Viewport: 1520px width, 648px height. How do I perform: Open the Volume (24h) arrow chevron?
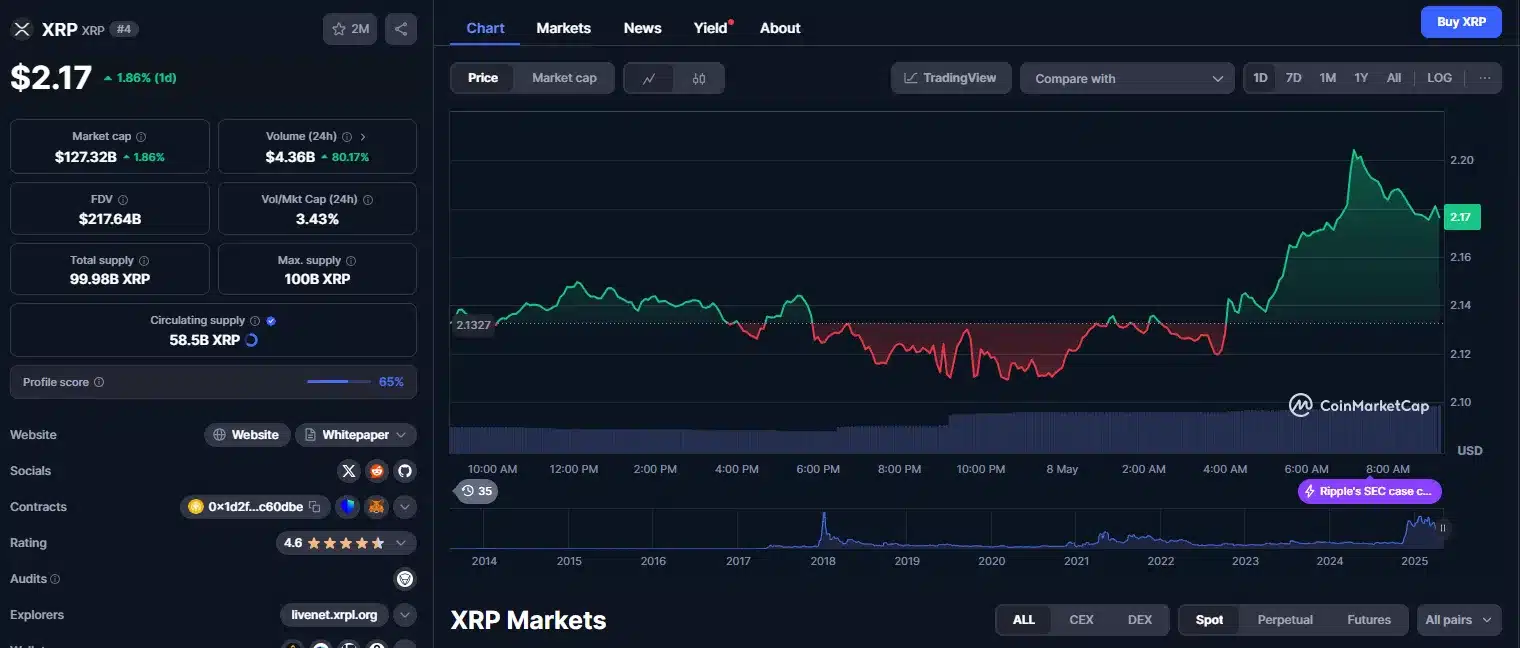pyautogui.click(x=363, y=137)
